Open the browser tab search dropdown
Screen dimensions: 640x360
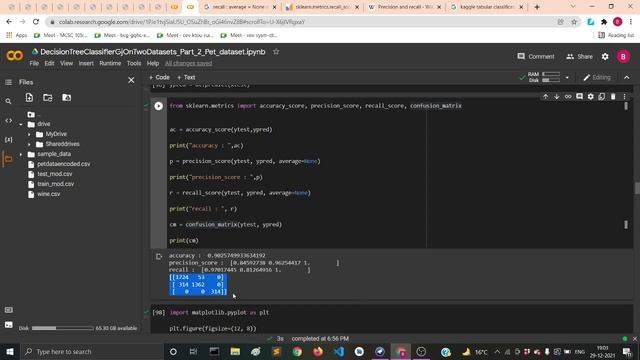point(573,7)
